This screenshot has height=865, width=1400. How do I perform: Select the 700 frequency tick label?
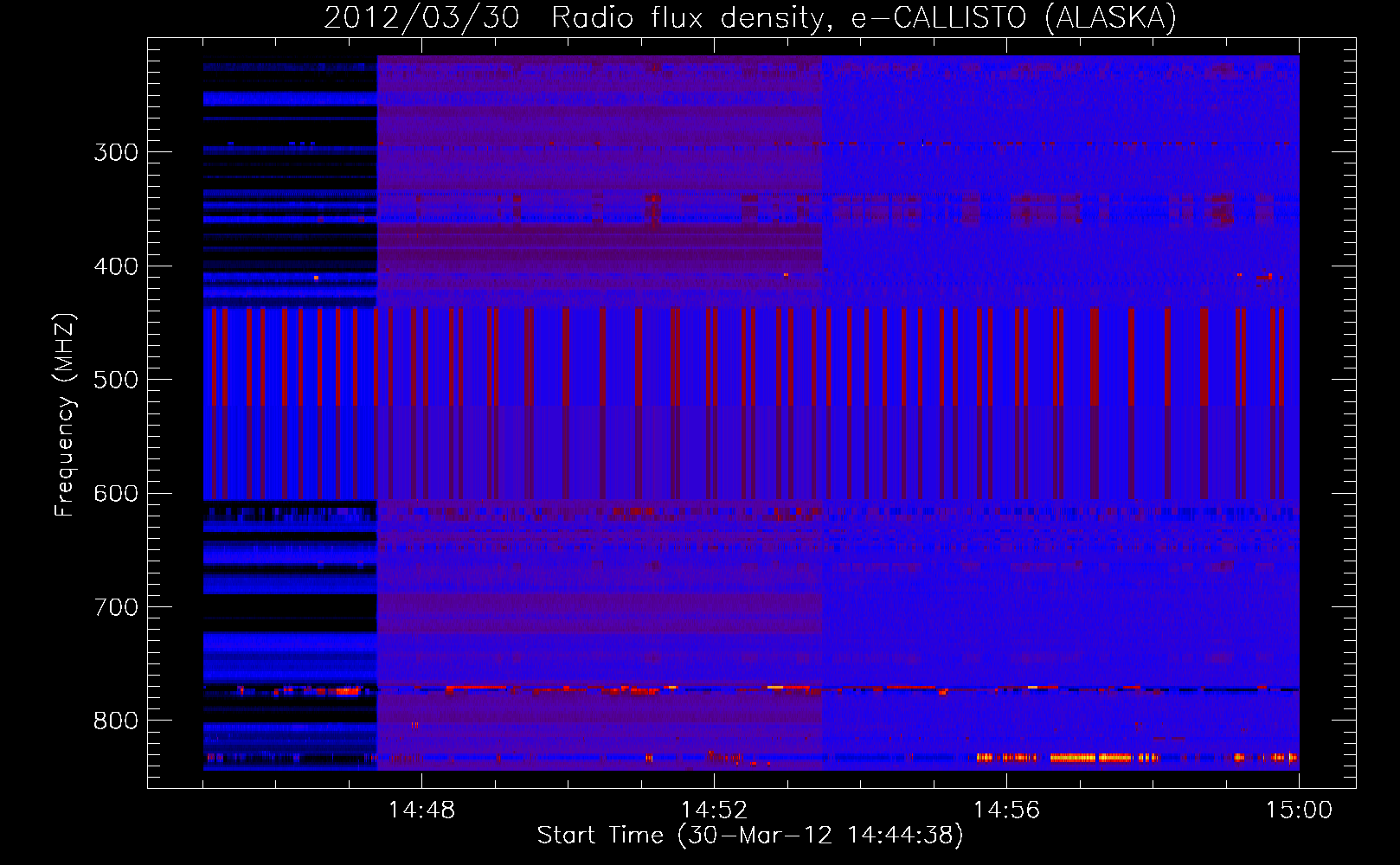coord(116,607)
